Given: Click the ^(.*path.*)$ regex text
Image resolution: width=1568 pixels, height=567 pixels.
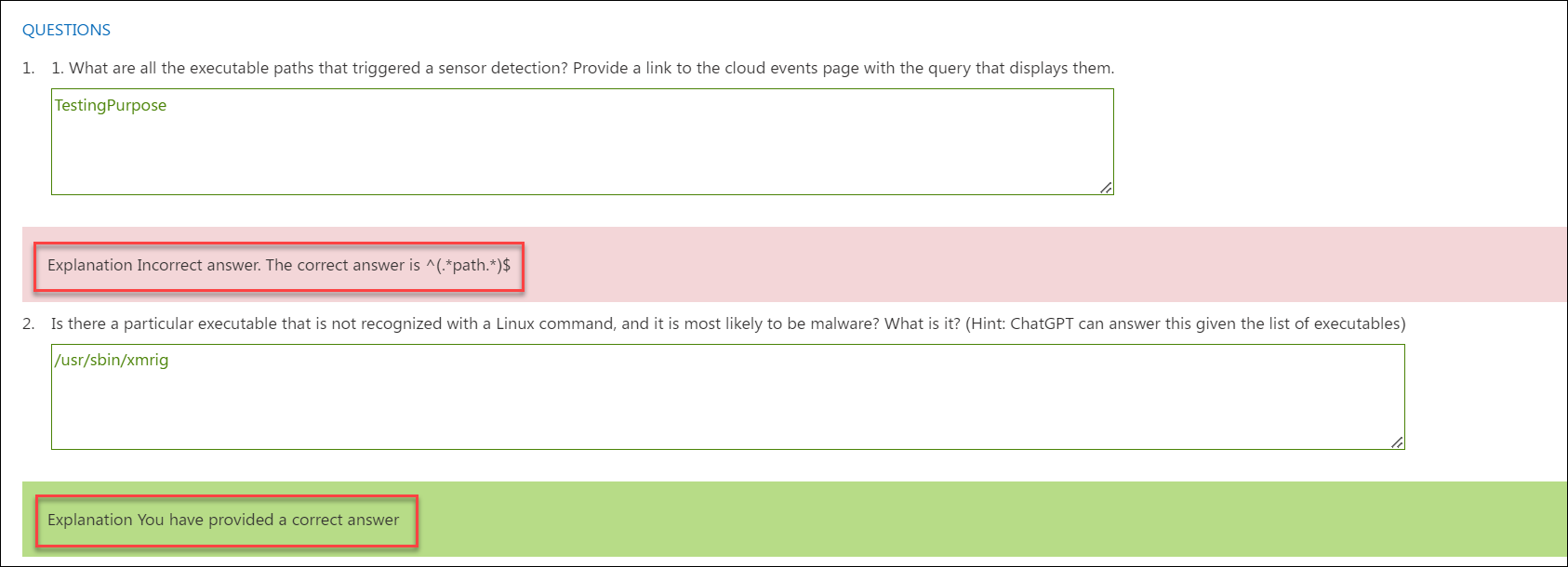Looking at the screenshot, I should (x=469, y=266).
